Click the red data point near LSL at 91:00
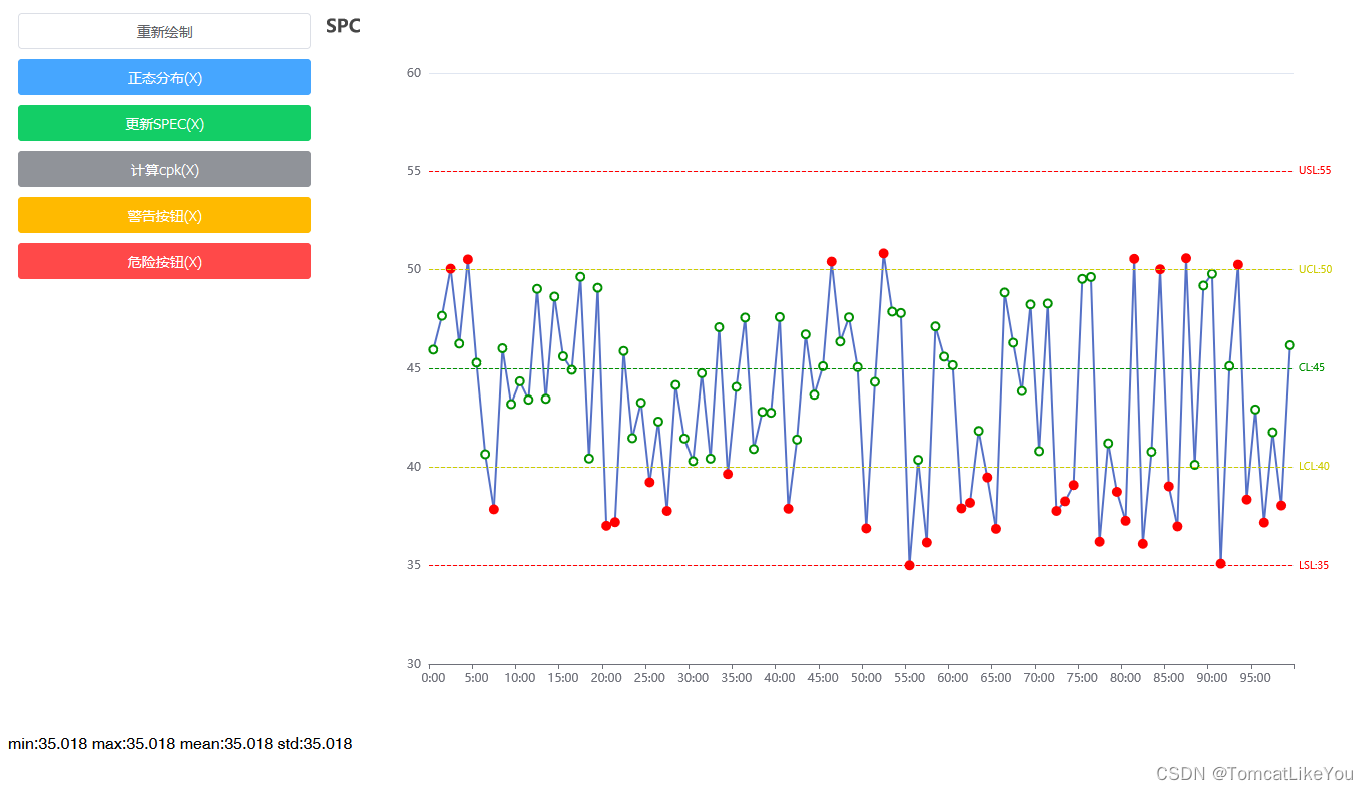Image resolution: width=1368 pixels, height=790 pixels. [x=1220, y=564]
